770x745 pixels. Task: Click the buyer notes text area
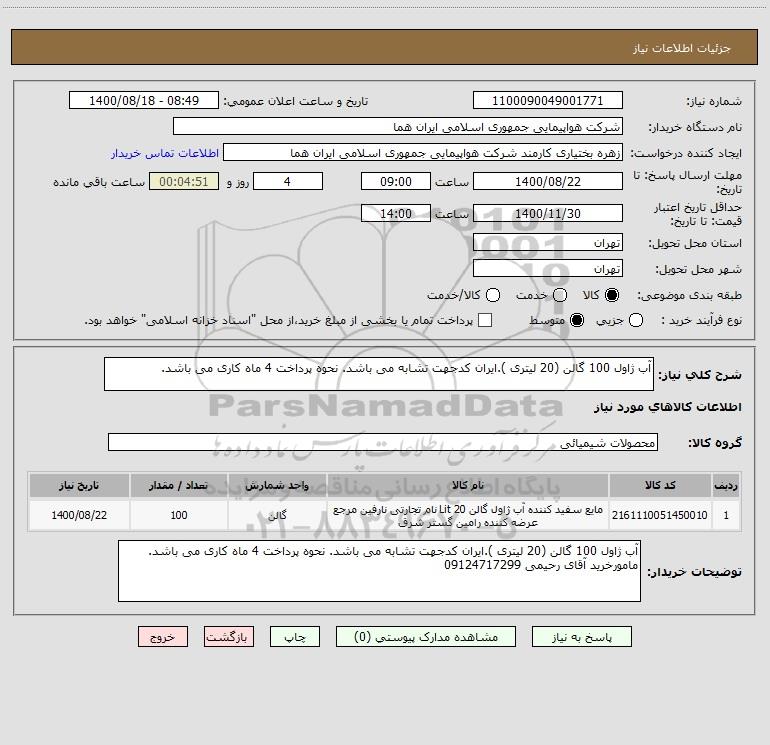pyautogui.click(x=379, y=571)
